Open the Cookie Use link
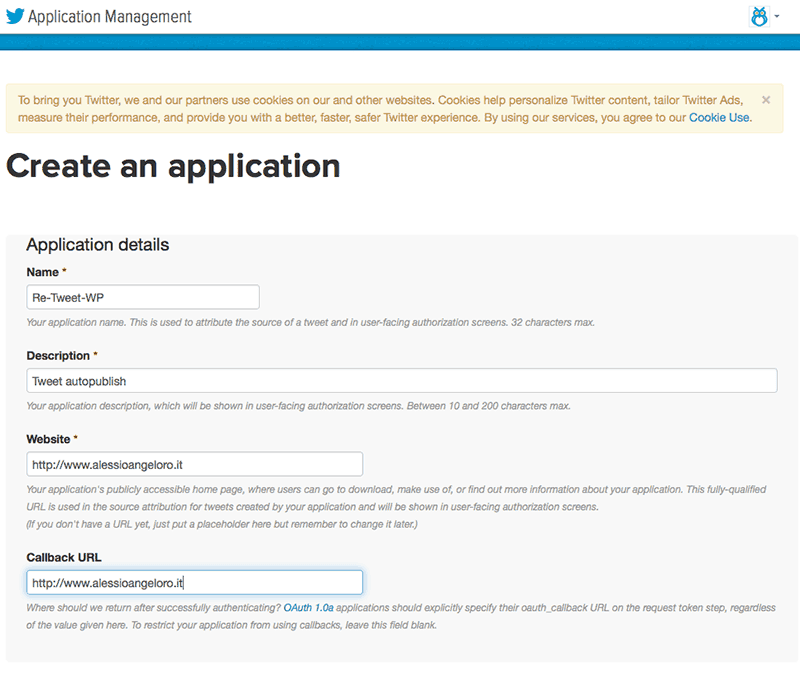The height and width of the screenshot is (679, 800). (719, 117)
